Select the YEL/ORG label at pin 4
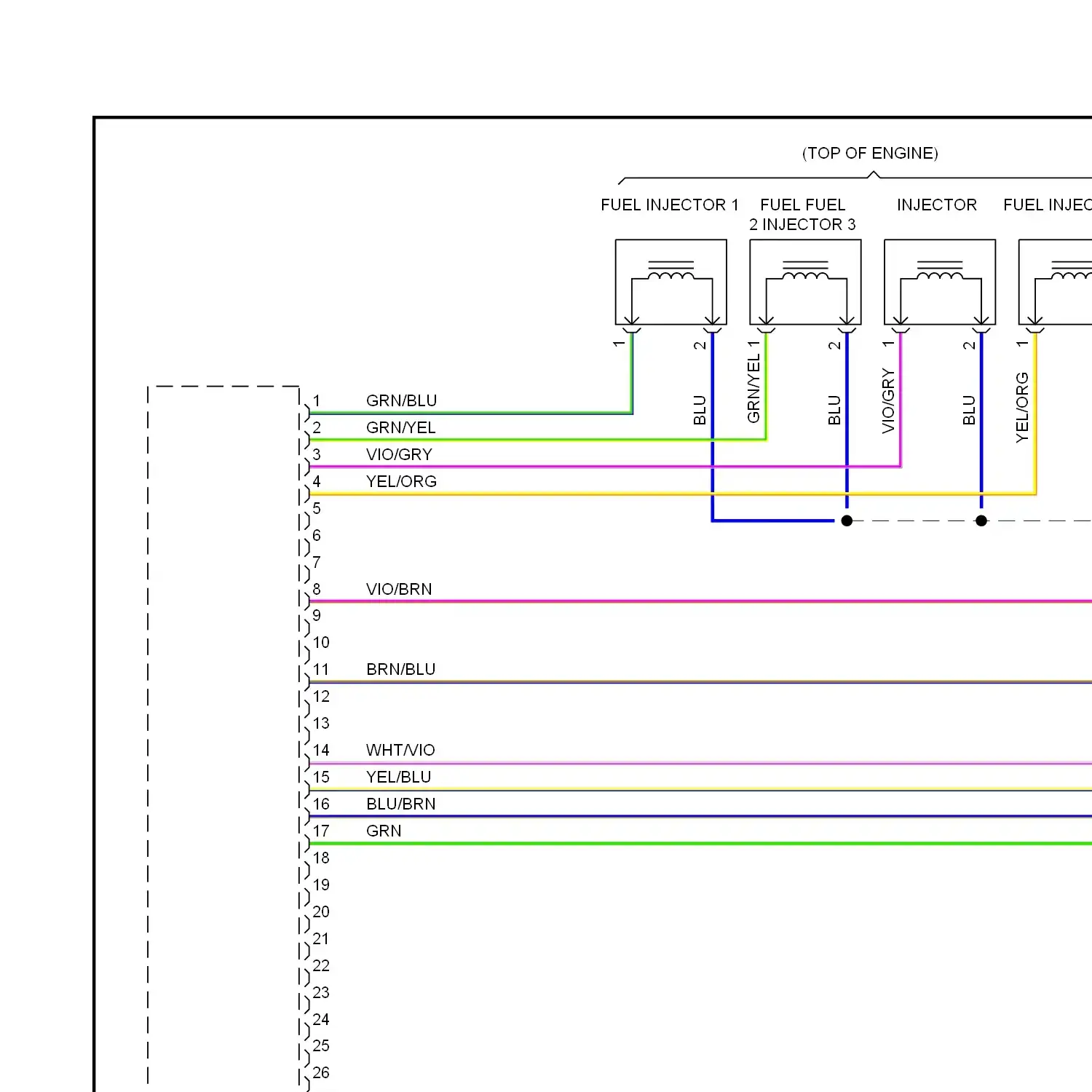This screenshot has width=1092, height=1092. coord(401,482)
